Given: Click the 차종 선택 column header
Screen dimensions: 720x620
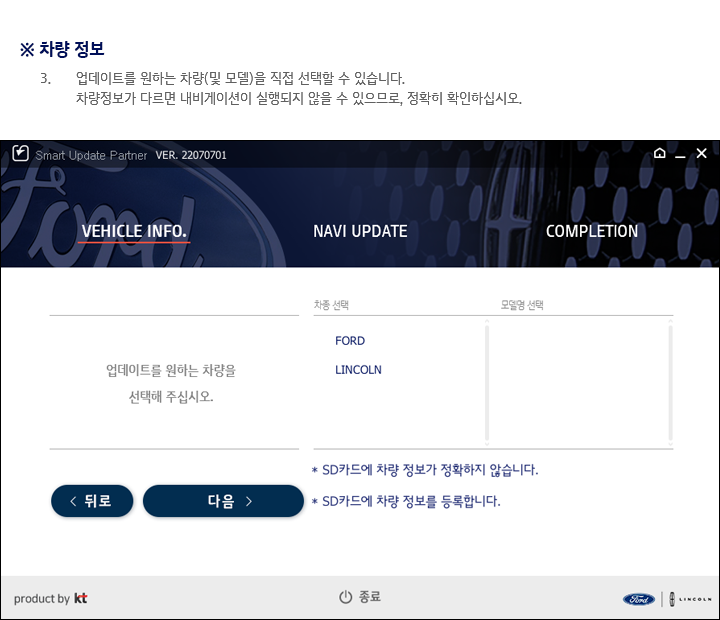Looking at the screenshot, I should (x=331, y=304).
